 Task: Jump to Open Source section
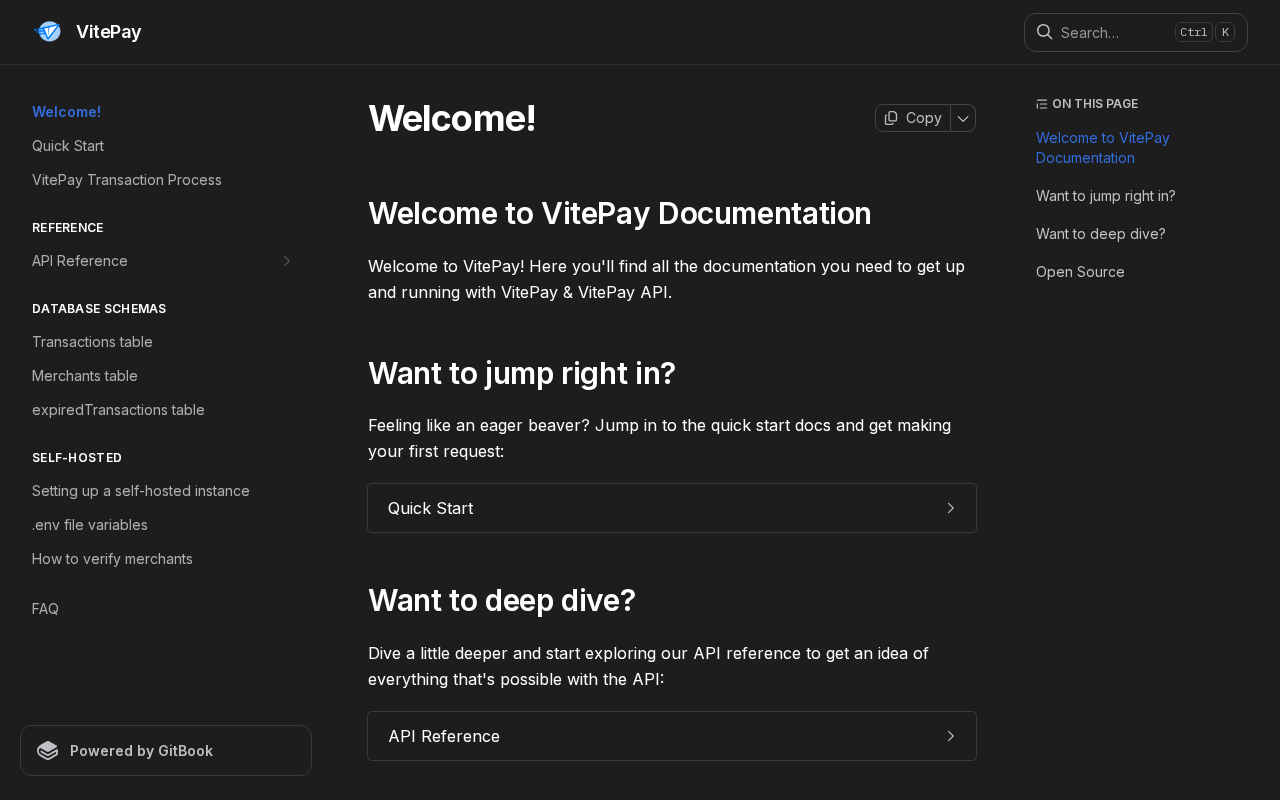(x=1080, y=272)
